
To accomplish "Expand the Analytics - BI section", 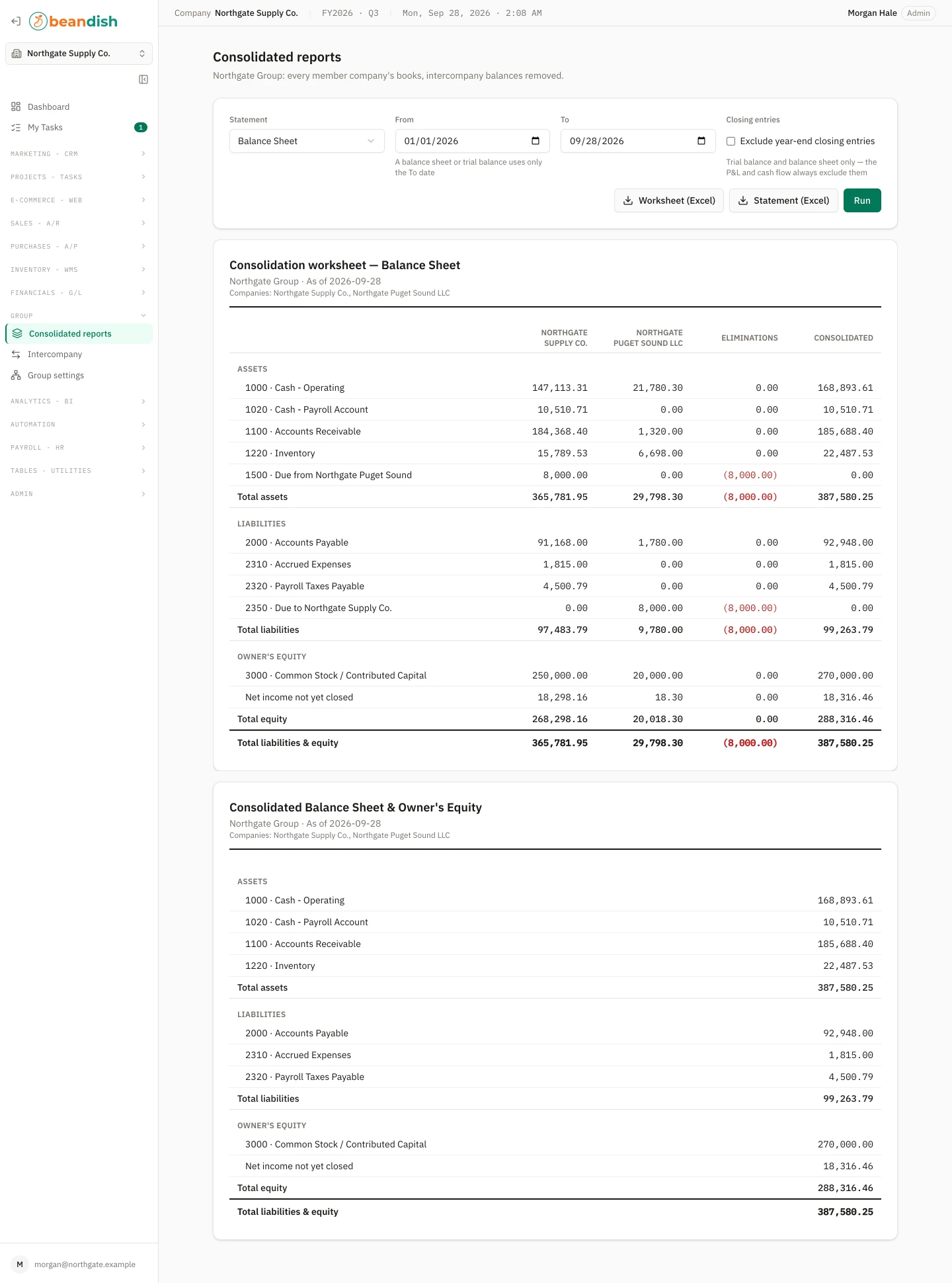I will (x=79, y=401).
